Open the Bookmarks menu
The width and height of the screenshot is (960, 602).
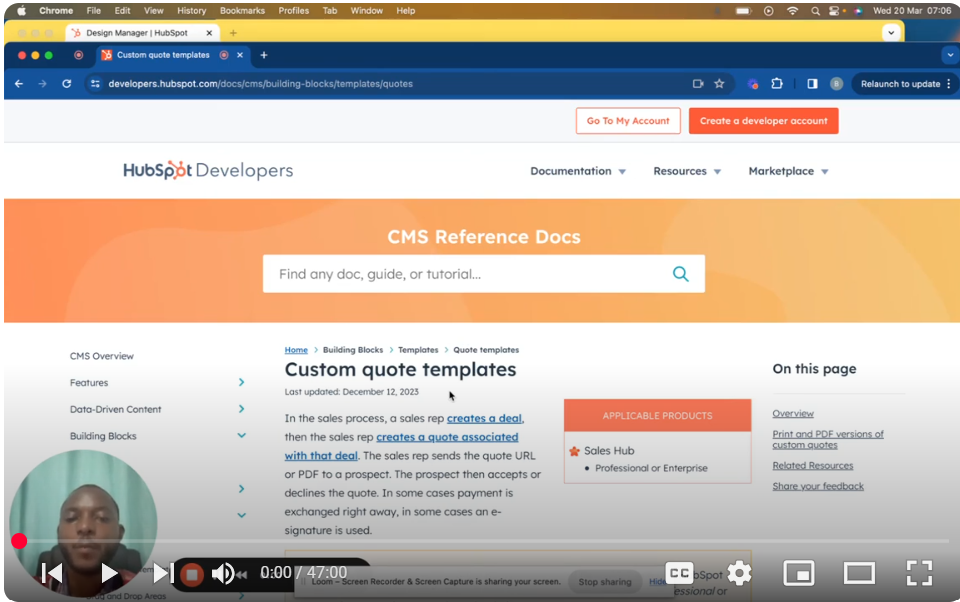(x=242, y=10)
